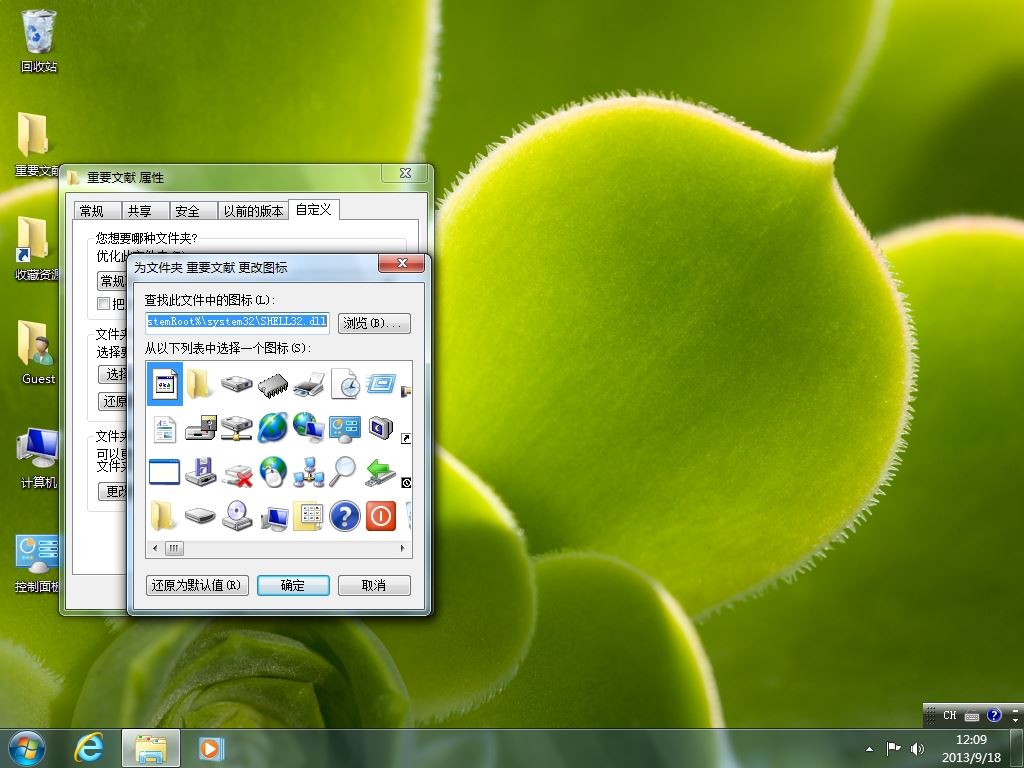Select globe with monitor network icon
Viewport: 1024px width, 768px height.
[309, 427]
